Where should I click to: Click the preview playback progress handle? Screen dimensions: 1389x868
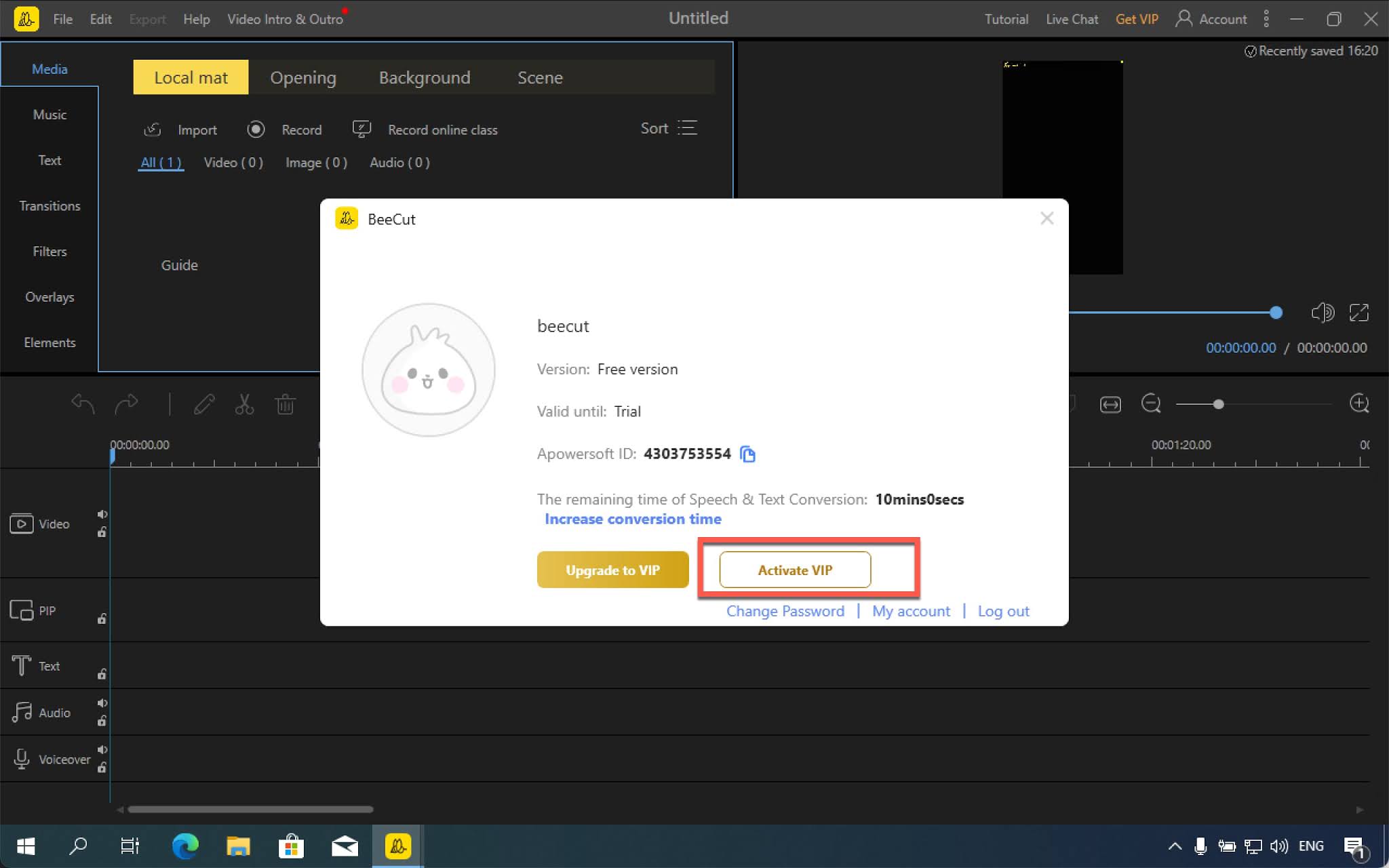[1276, 313]
